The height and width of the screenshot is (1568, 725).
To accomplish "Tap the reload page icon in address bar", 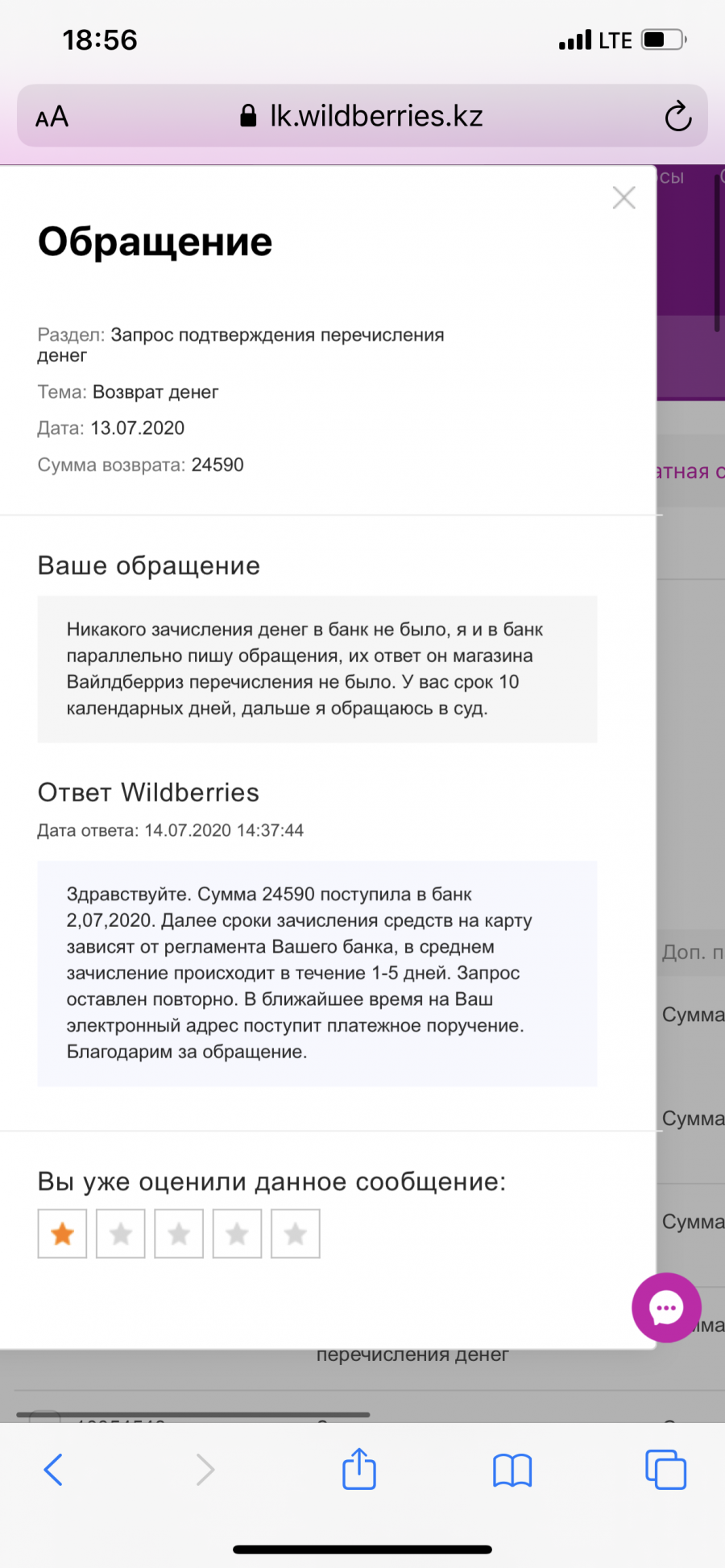I will pyautogui.click(x=678, y=116).
